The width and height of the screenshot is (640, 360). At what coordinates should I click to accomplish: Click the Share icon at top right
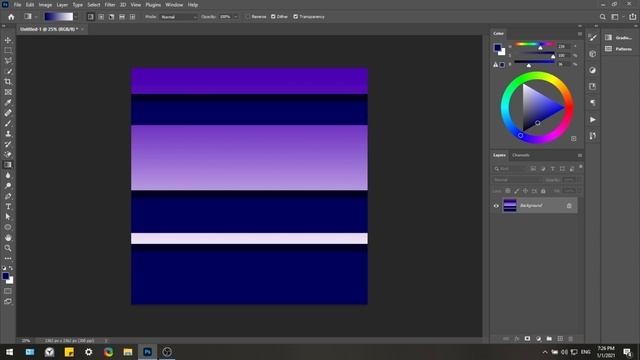[x=632, y=17]
